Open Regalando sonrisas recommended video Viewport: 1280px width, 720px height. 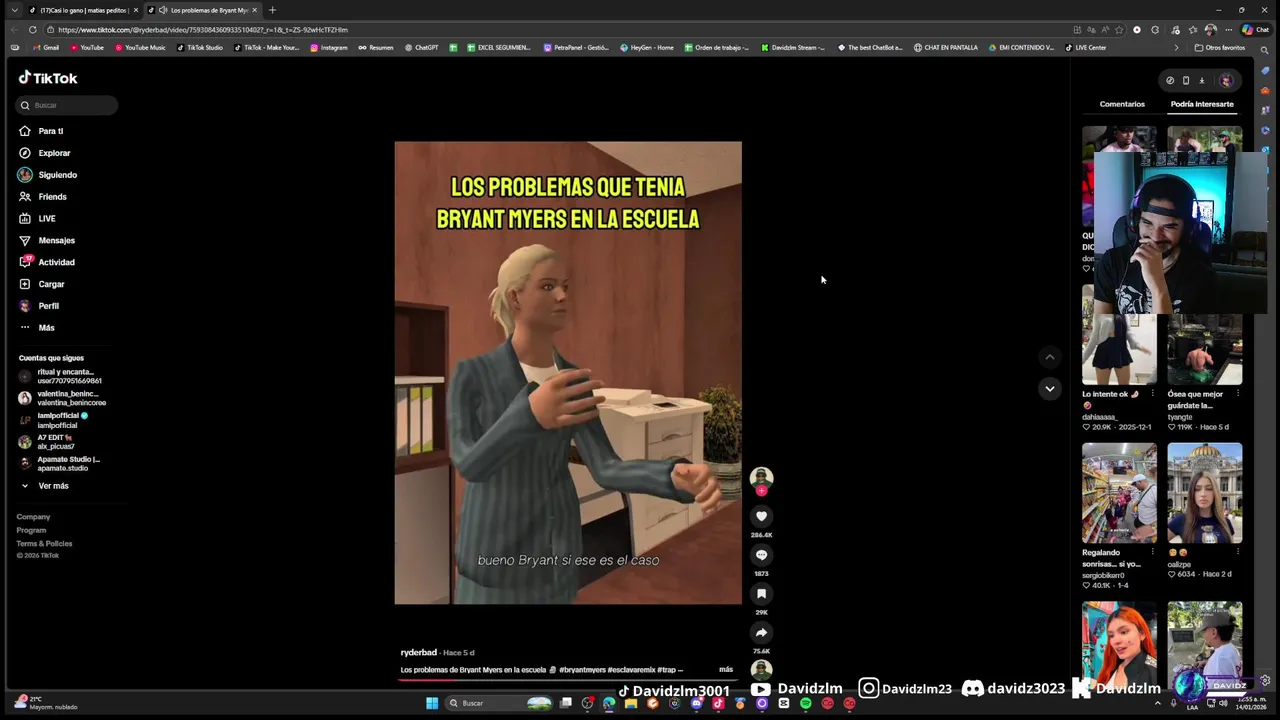coord(1119,493)
